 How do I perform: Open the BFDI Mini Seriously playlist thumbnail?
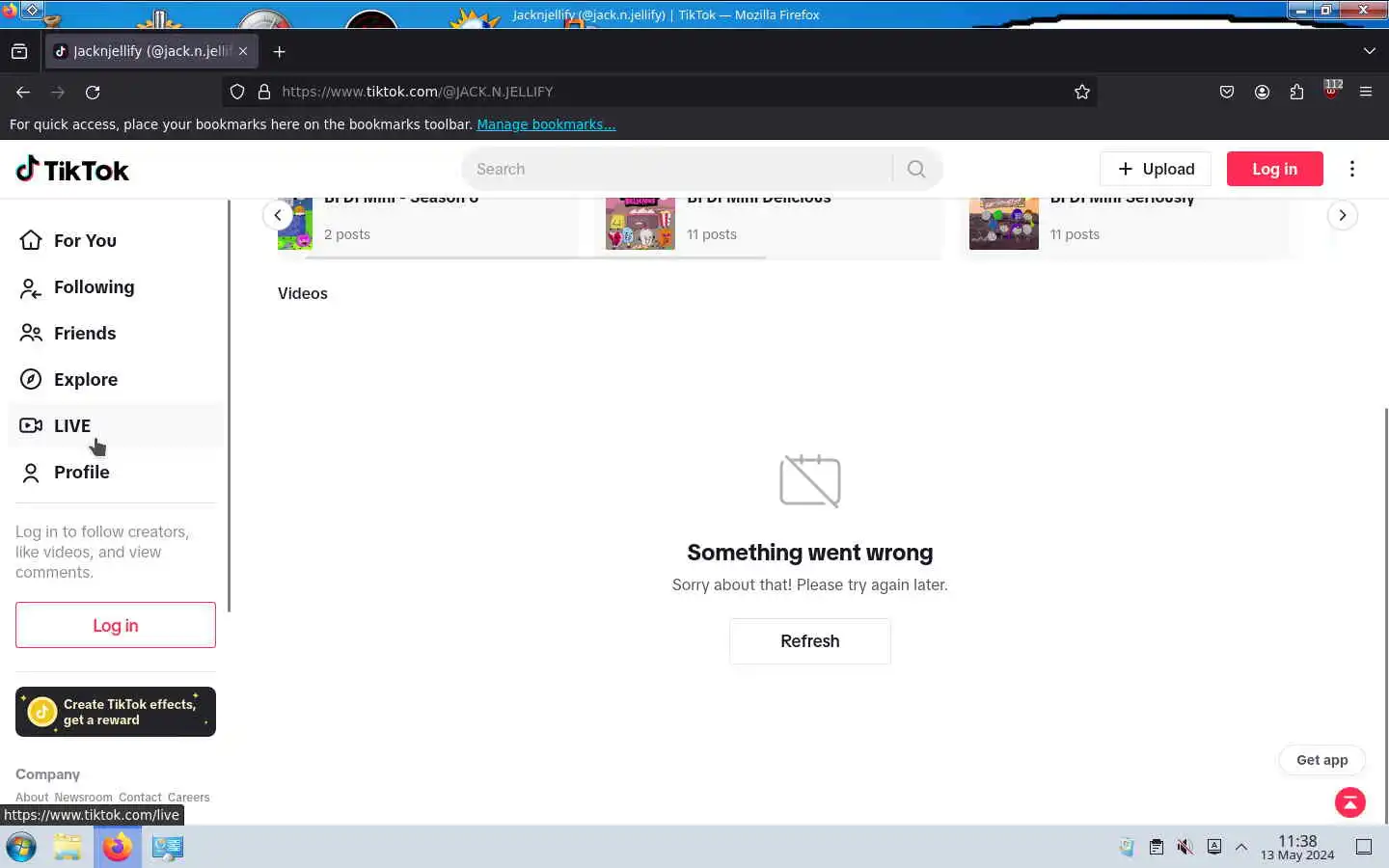coord(1004,224)
